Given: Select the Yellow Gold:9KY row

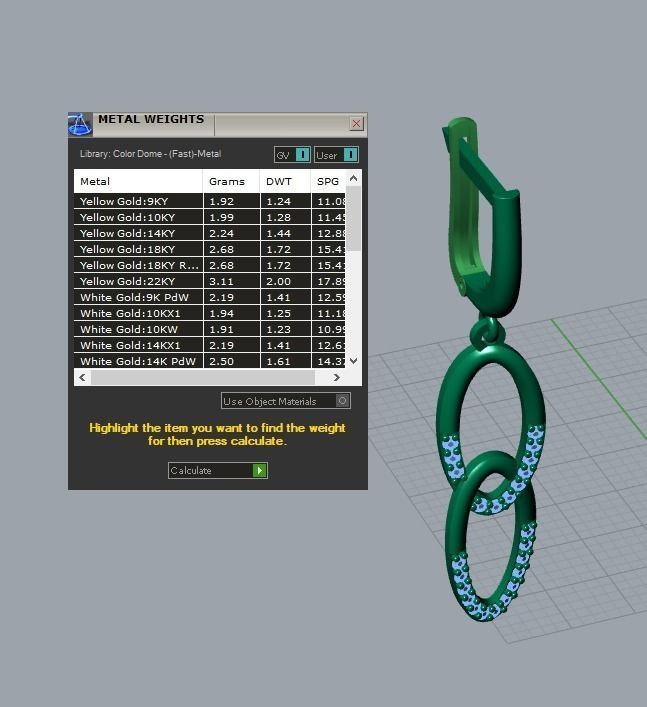Looking at the screenshot, I should (210, 201).
